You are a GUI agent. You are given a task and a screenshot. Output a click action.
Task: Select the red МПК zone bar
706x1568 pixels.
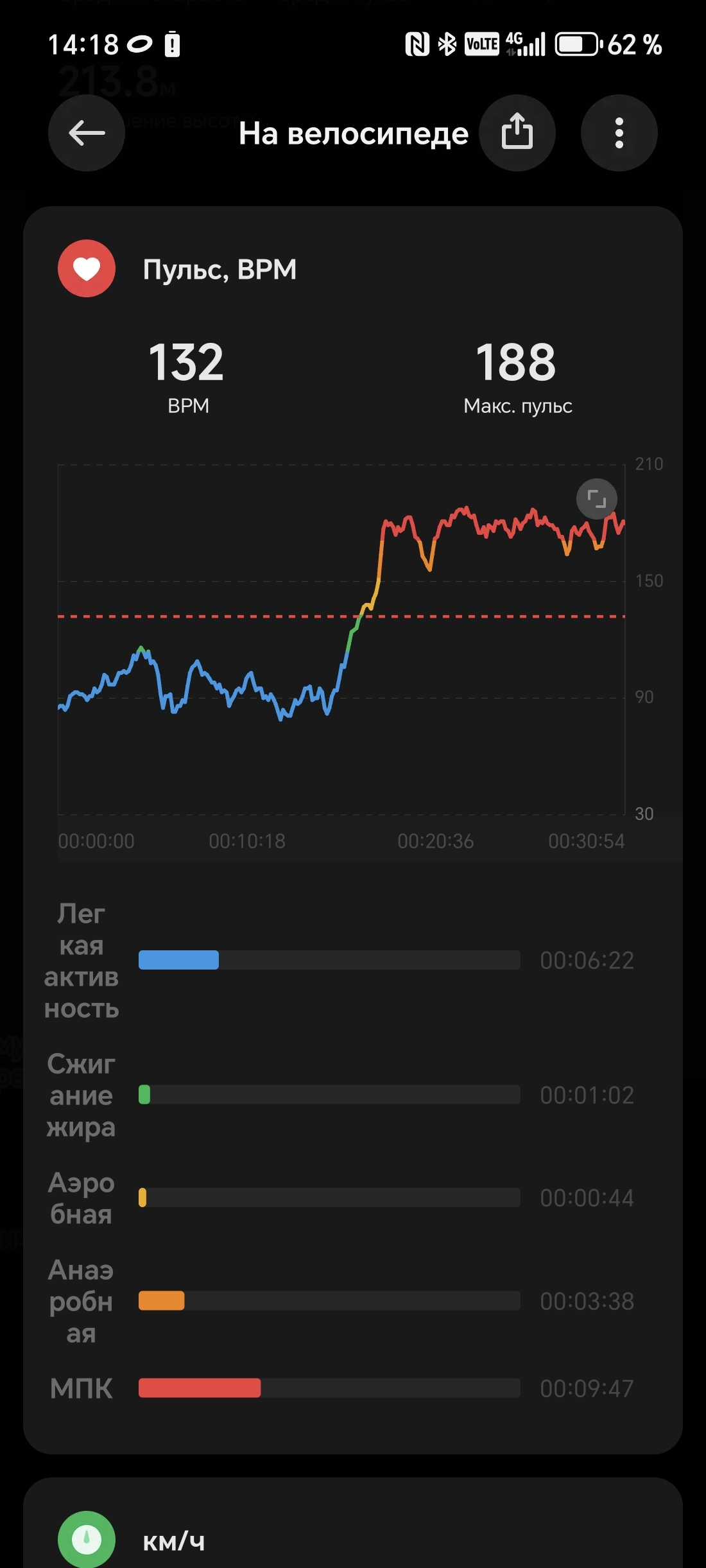(200, 1388)
